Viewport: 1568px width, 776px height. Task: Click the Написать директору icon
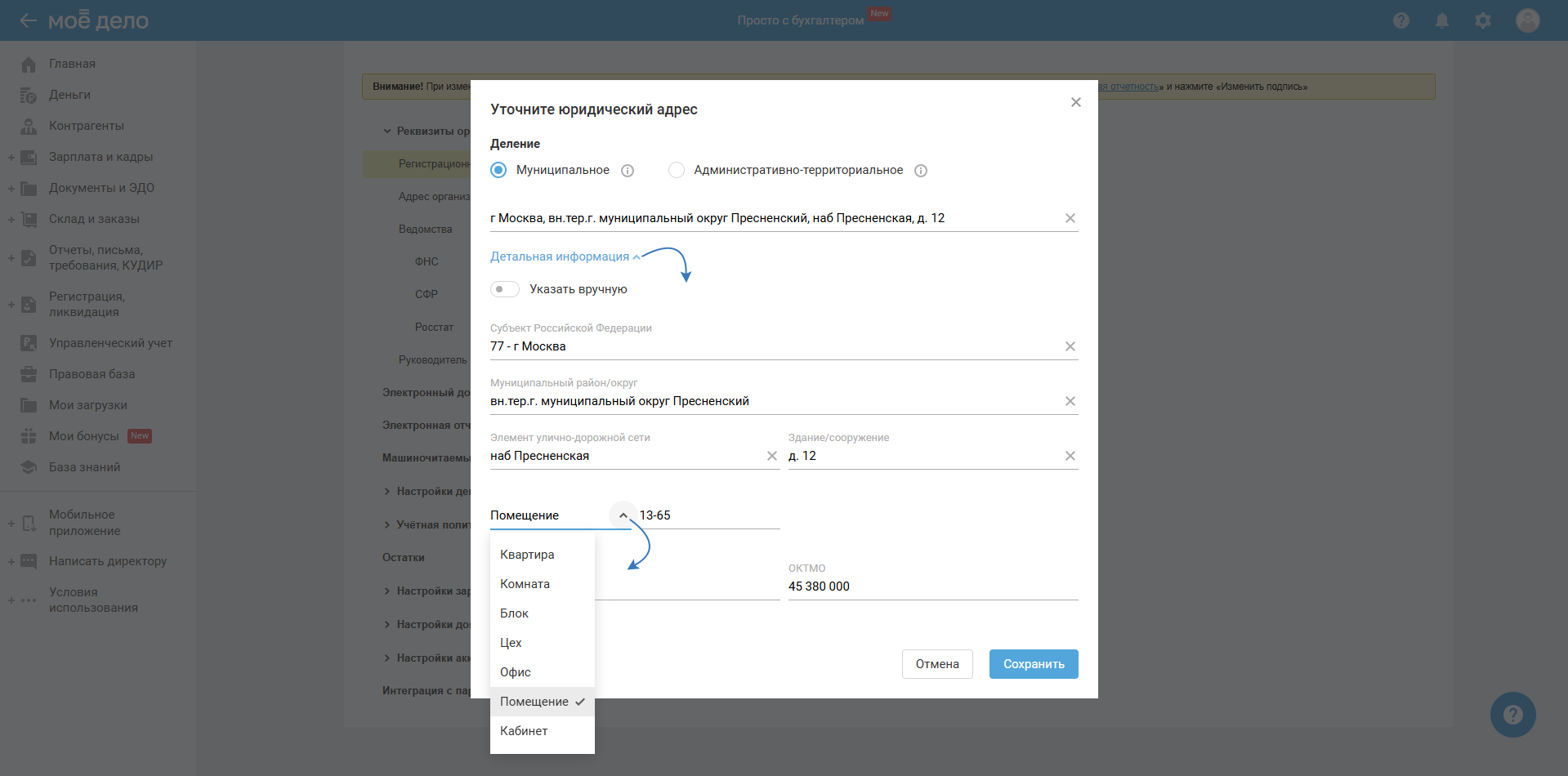pyautogui.click(x=29, y=561)
